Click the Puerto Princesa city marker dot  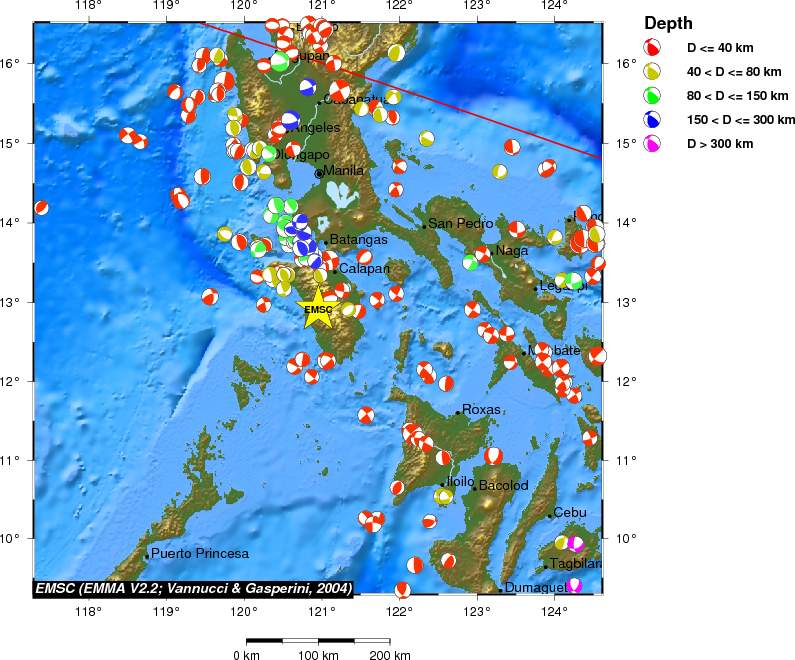click(x=147, y=556)
